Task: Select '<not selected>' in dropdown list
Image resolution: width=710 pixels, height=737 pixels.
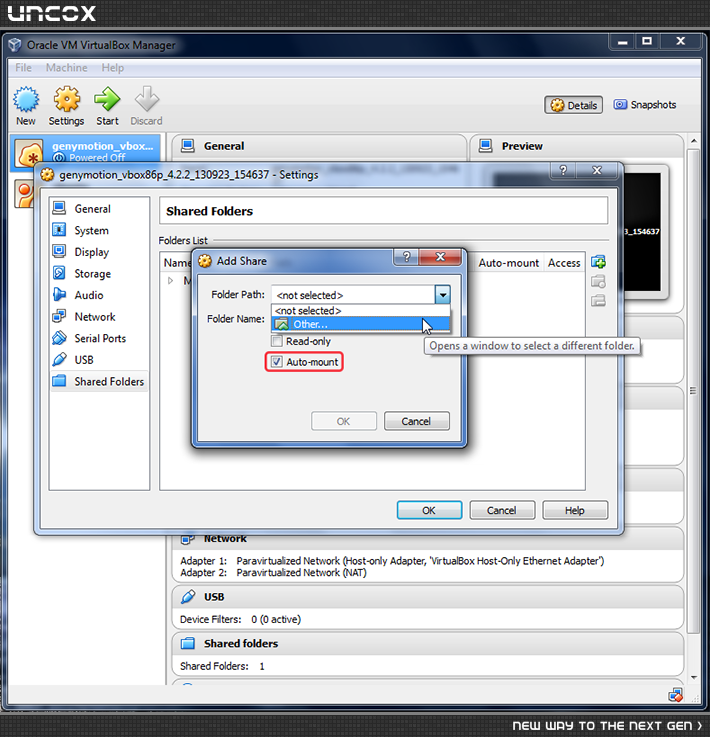Action: (360, 311)
